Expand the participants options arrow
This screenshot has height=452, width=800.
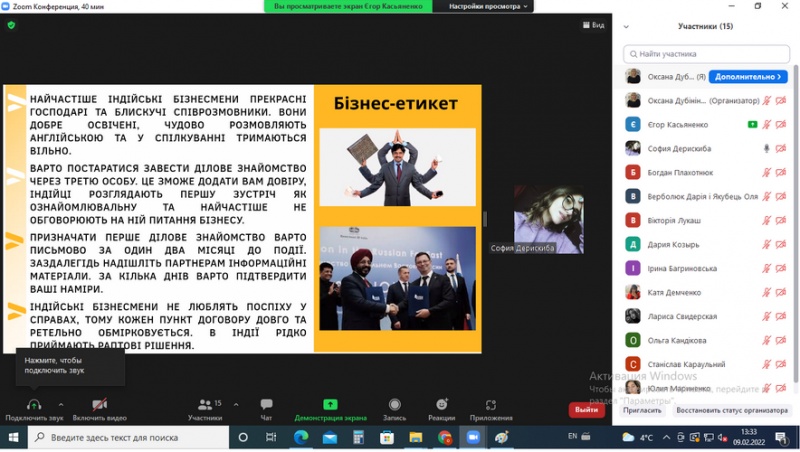tap(236, 405)
